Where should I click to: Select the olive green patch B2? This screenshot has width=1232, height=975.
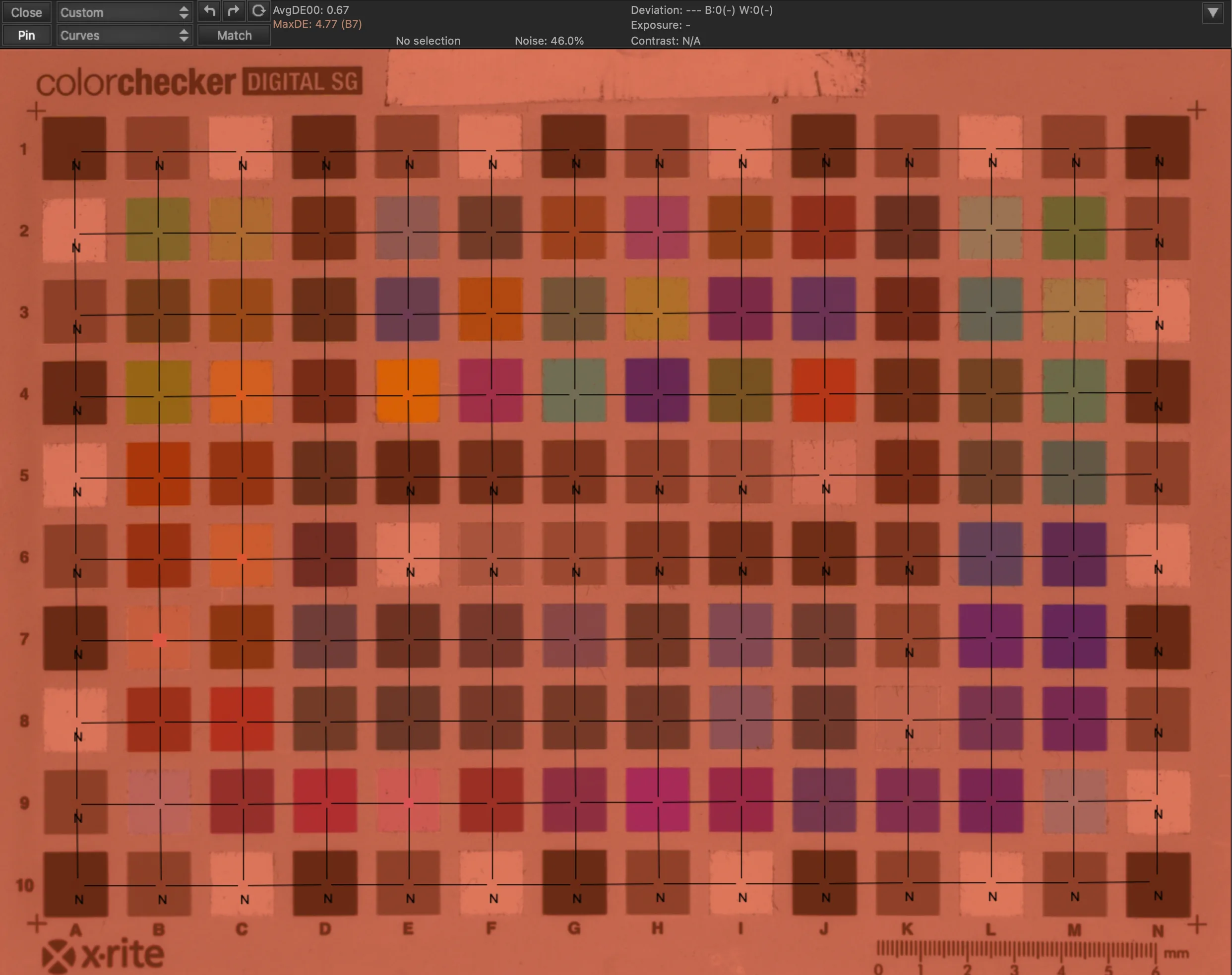point(158,229)
